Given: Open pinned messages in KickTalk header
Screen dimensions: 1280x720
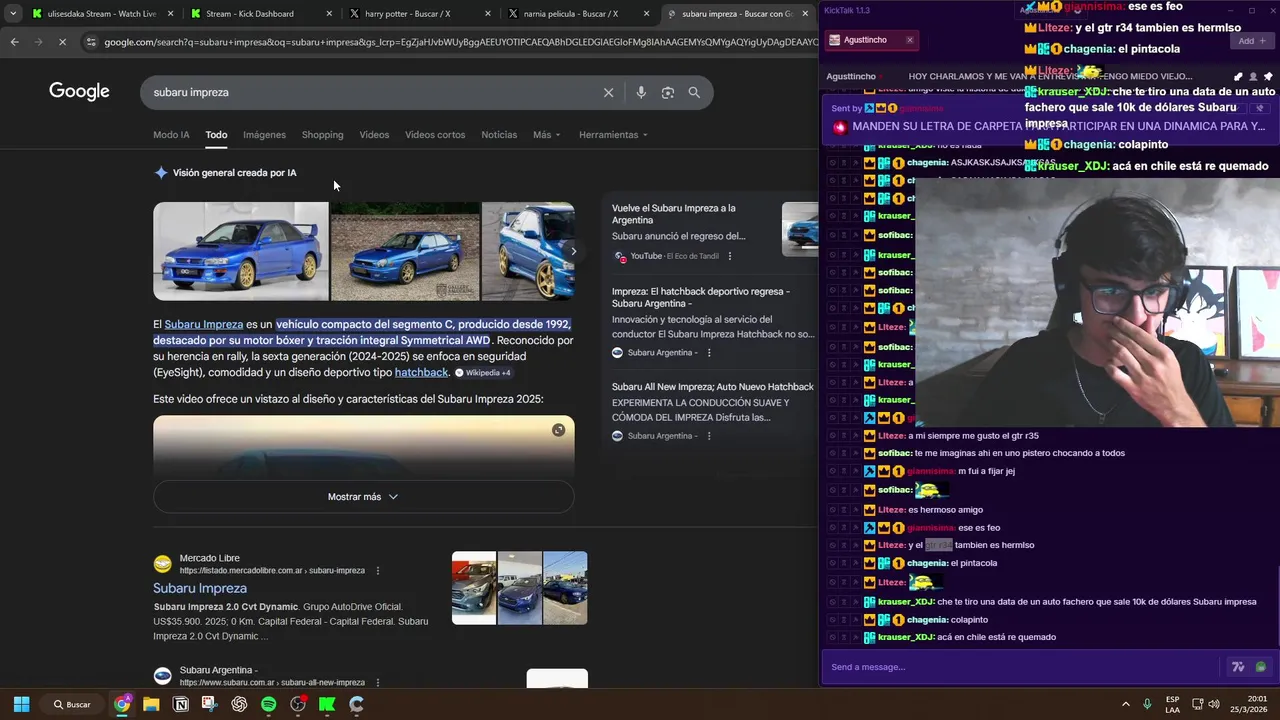Looking at the screenshot, I should point(1268,76).
